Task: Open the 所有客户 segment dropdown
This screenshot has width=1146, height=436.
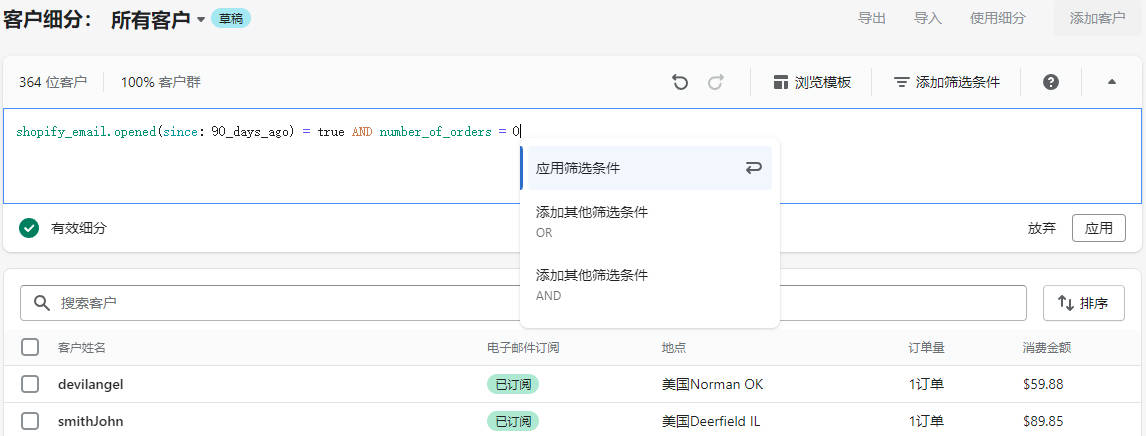Action: 159,20
